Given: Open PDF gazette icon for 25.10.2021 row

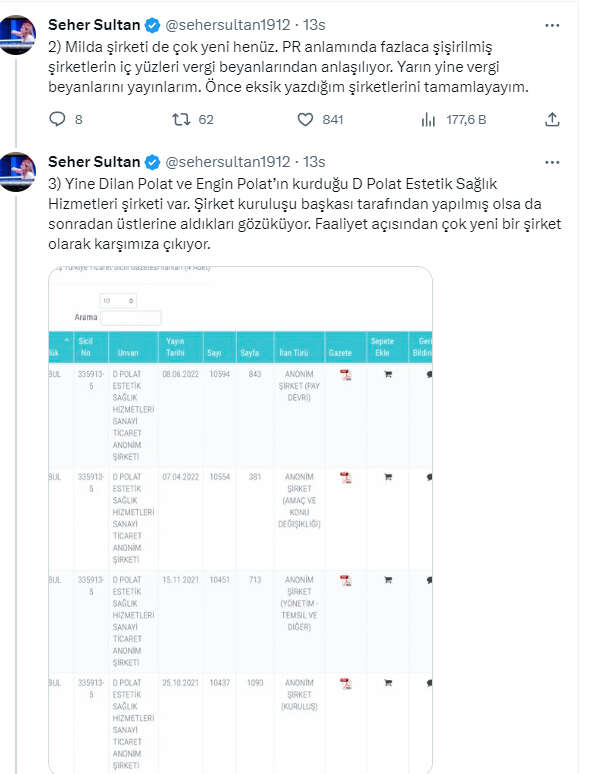Looking at the screenshot, I should click(x=346, y=683).
